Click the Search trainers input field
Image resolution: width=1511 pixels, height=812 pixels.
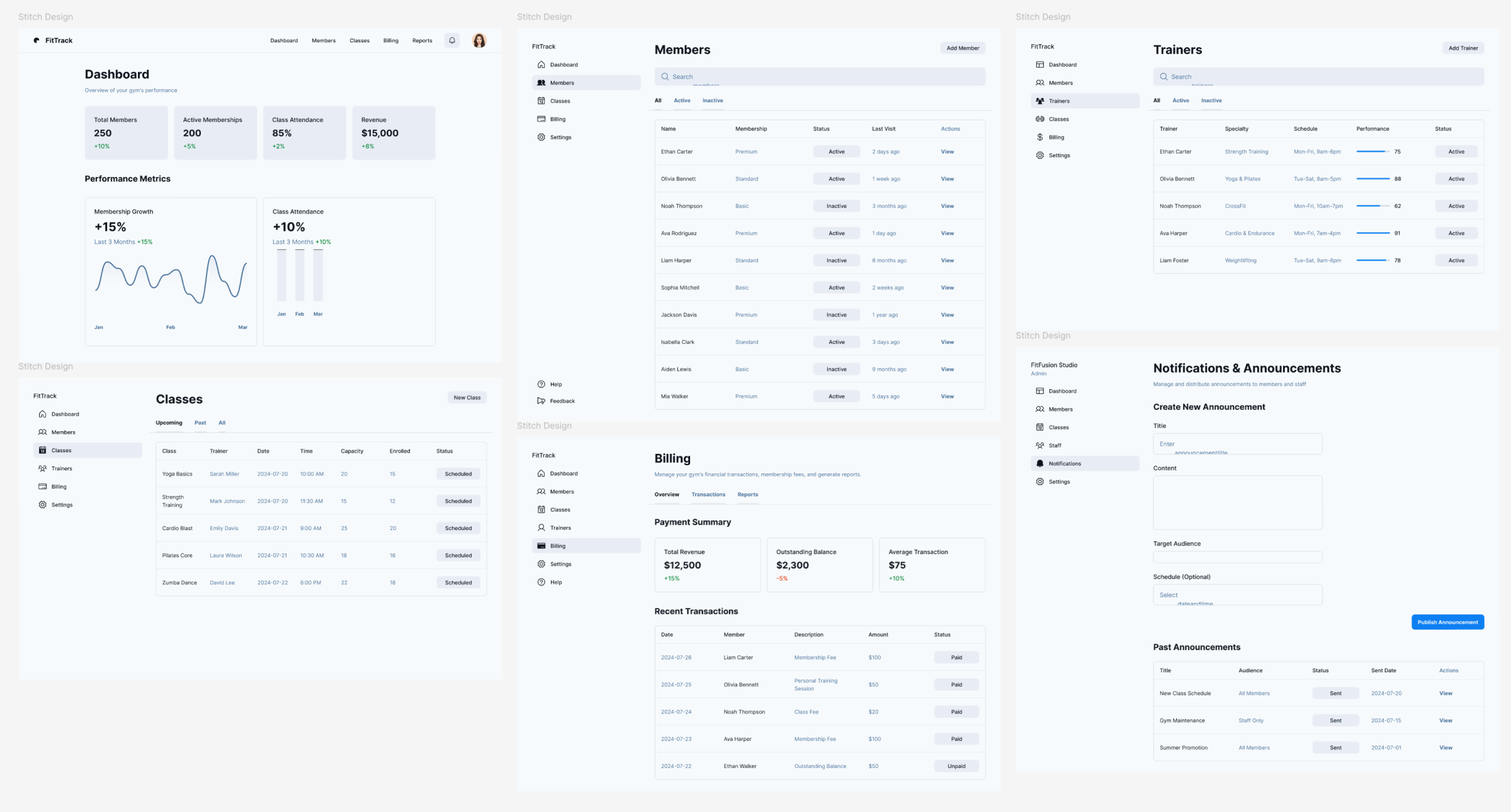tap(1318, 77)
